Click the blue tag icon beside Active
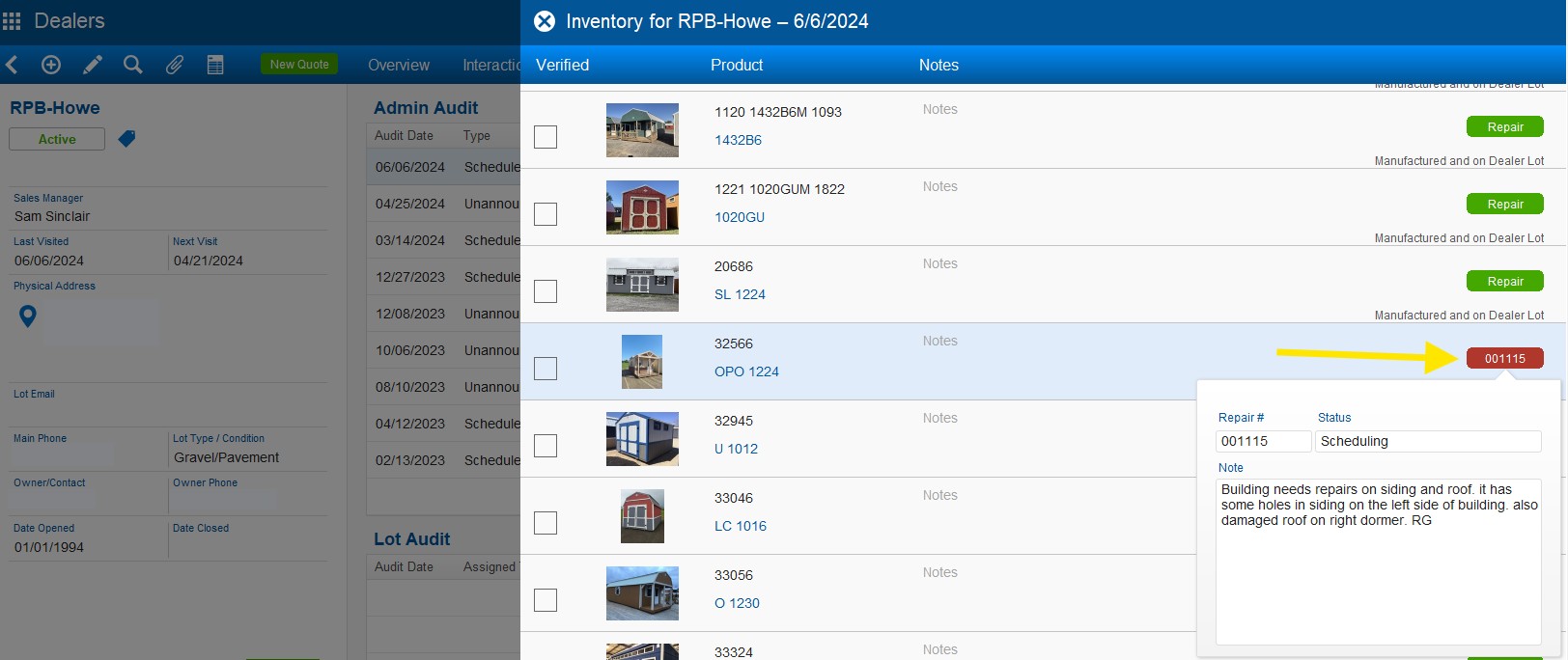Image resolution: width=1568 pixels, height=660 pixels. click(126, 139)
